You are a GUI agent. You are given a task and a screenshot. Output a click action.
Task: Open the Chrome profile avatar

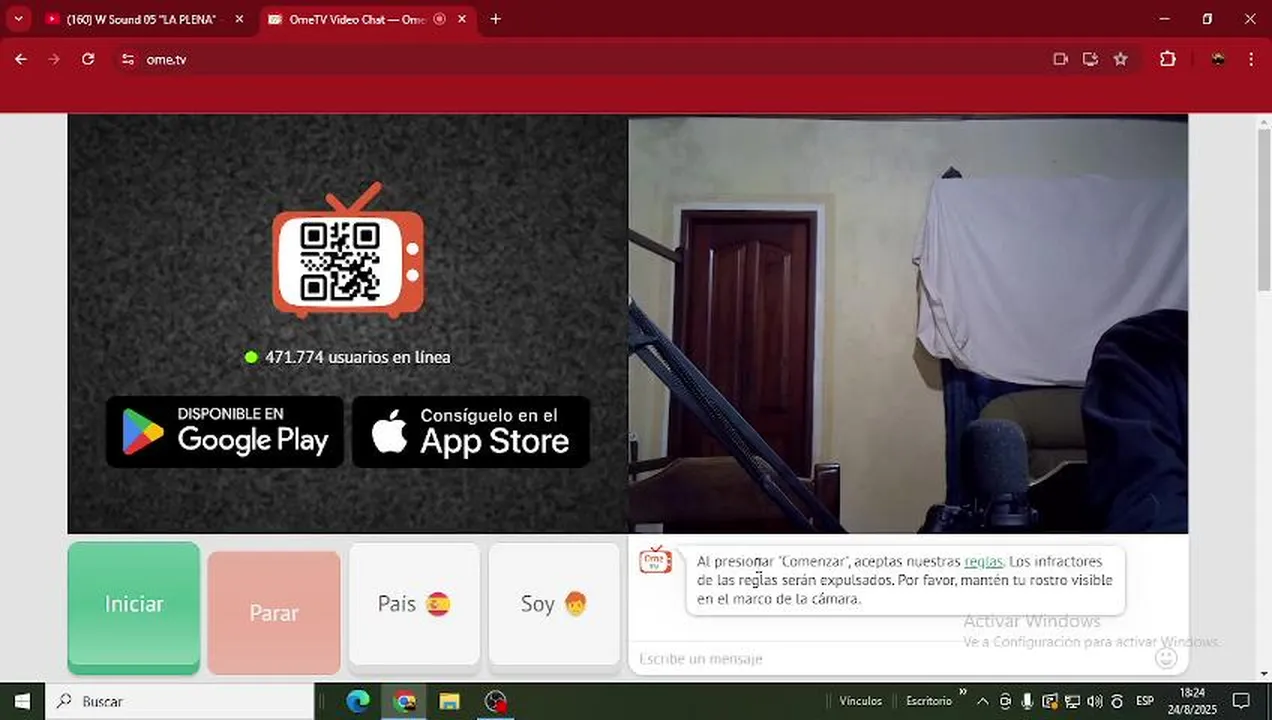(1217, 59)
